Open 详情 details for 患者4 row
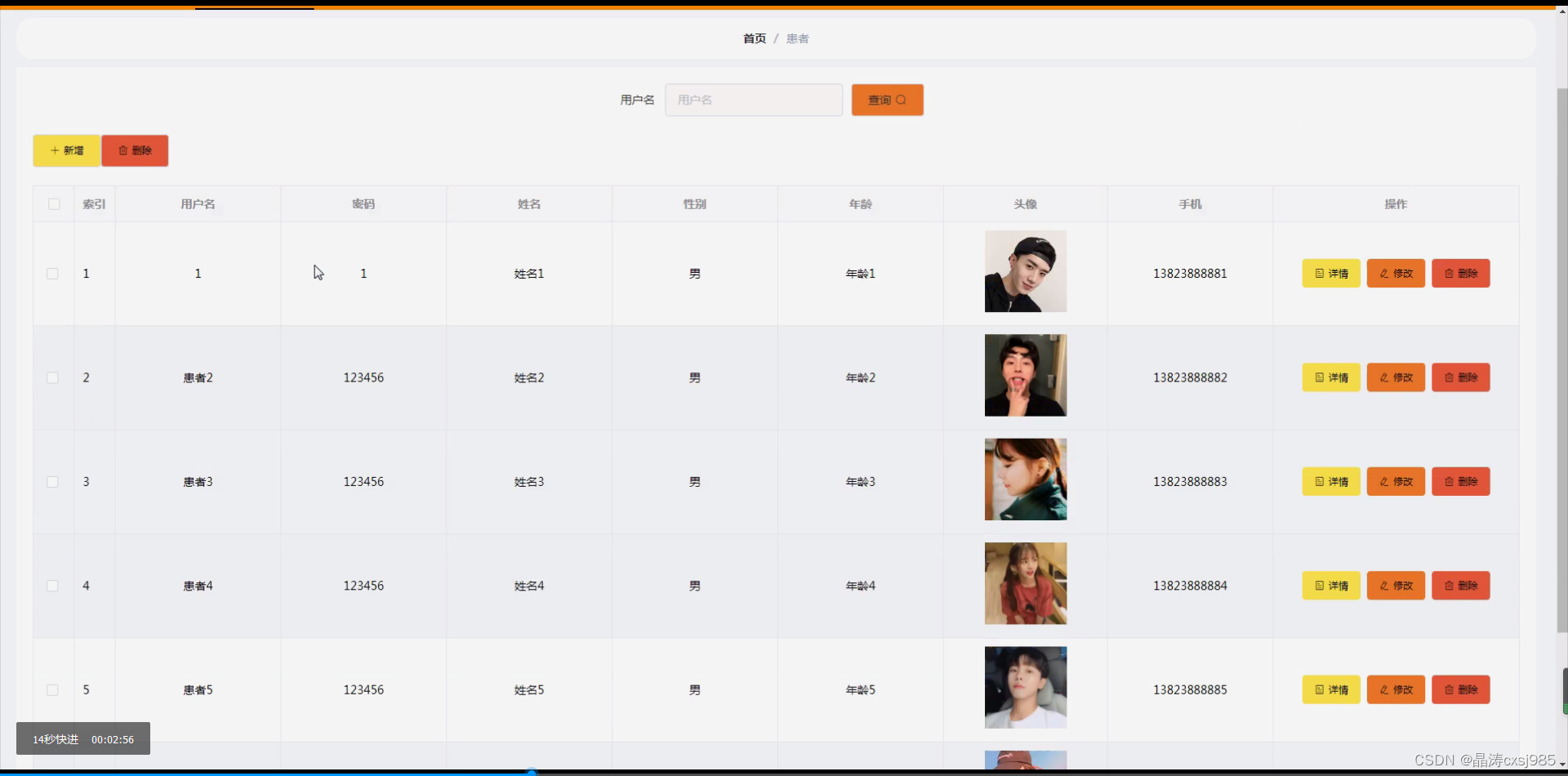Image resolution: width=1568 pixels, height=776 pixels. (1331, 586)
